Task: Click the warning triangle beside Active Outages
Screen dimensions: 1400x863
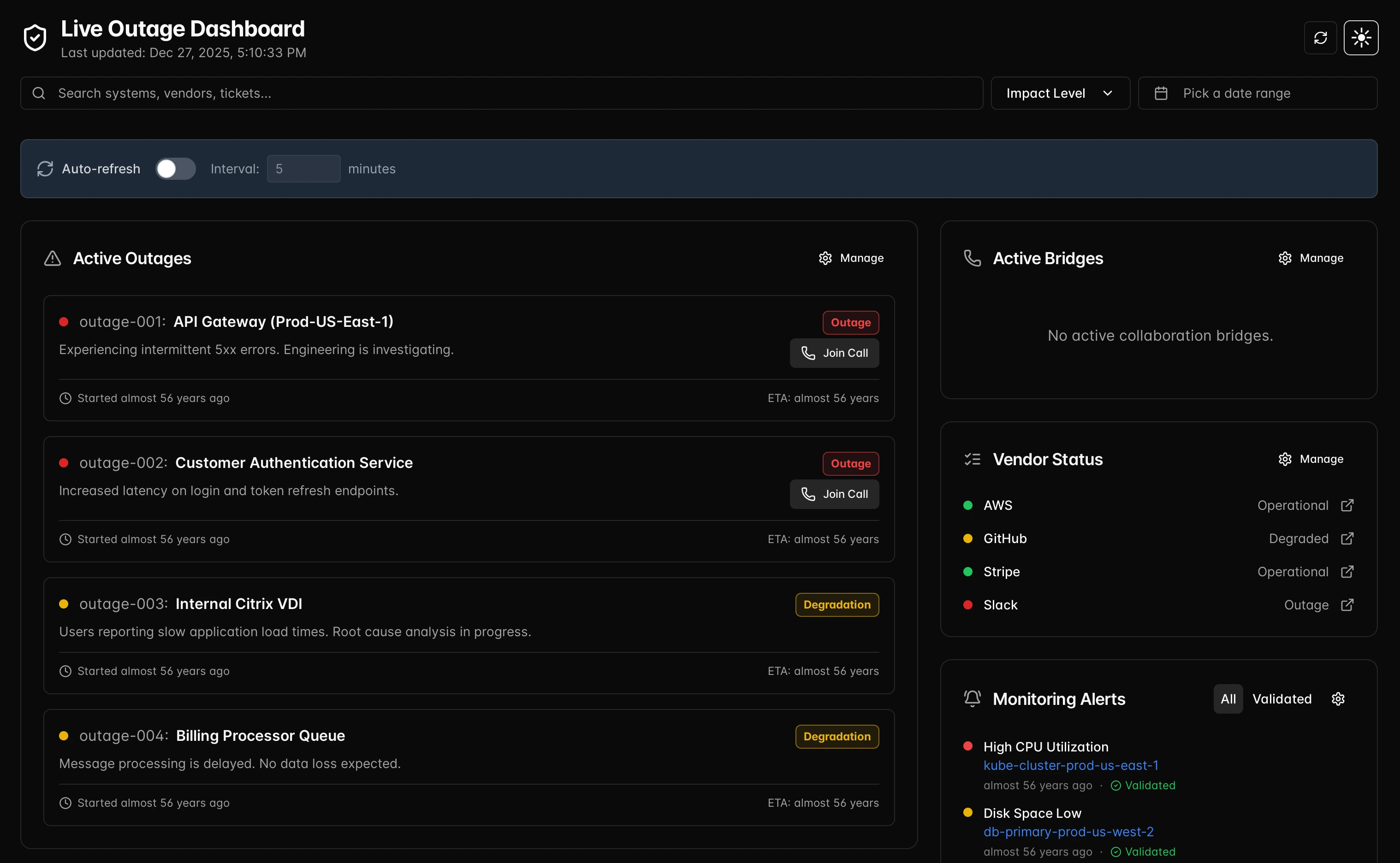Action: click(x=51, y=258)
